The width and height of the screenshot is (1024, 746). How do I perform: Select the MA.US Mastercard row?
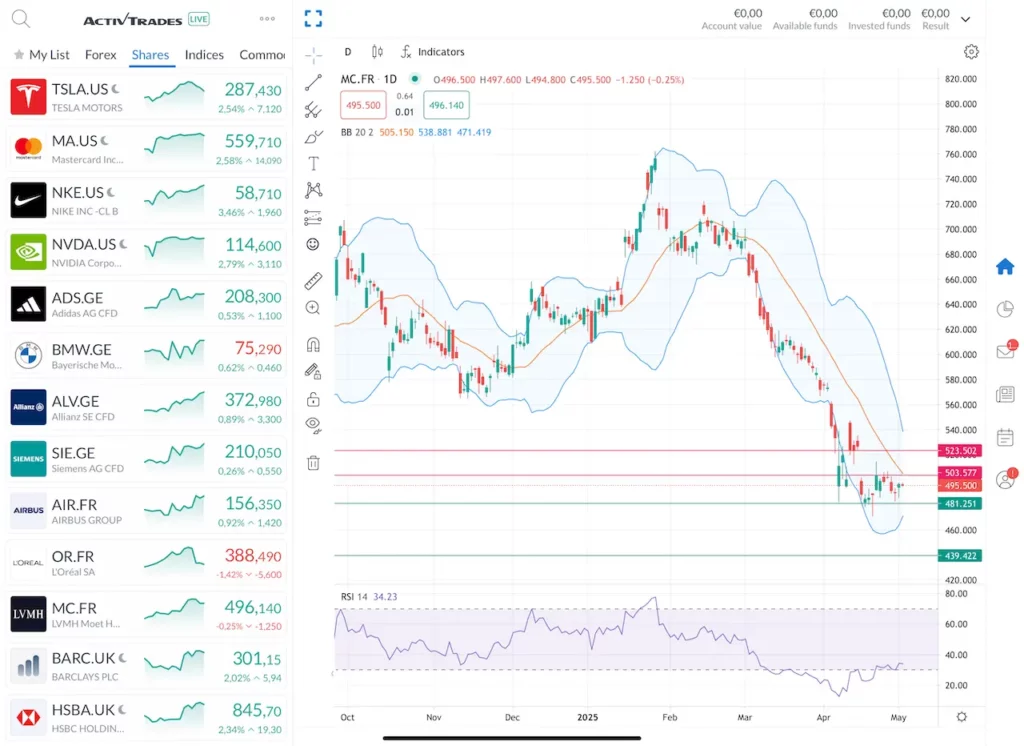coord(146,148)
